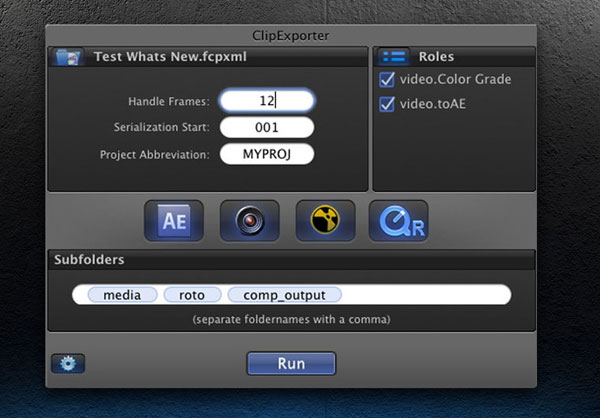600x418 pixels.
Task: Select the camera lens export target
Action: pyautogui.click(x=249, y=221)
